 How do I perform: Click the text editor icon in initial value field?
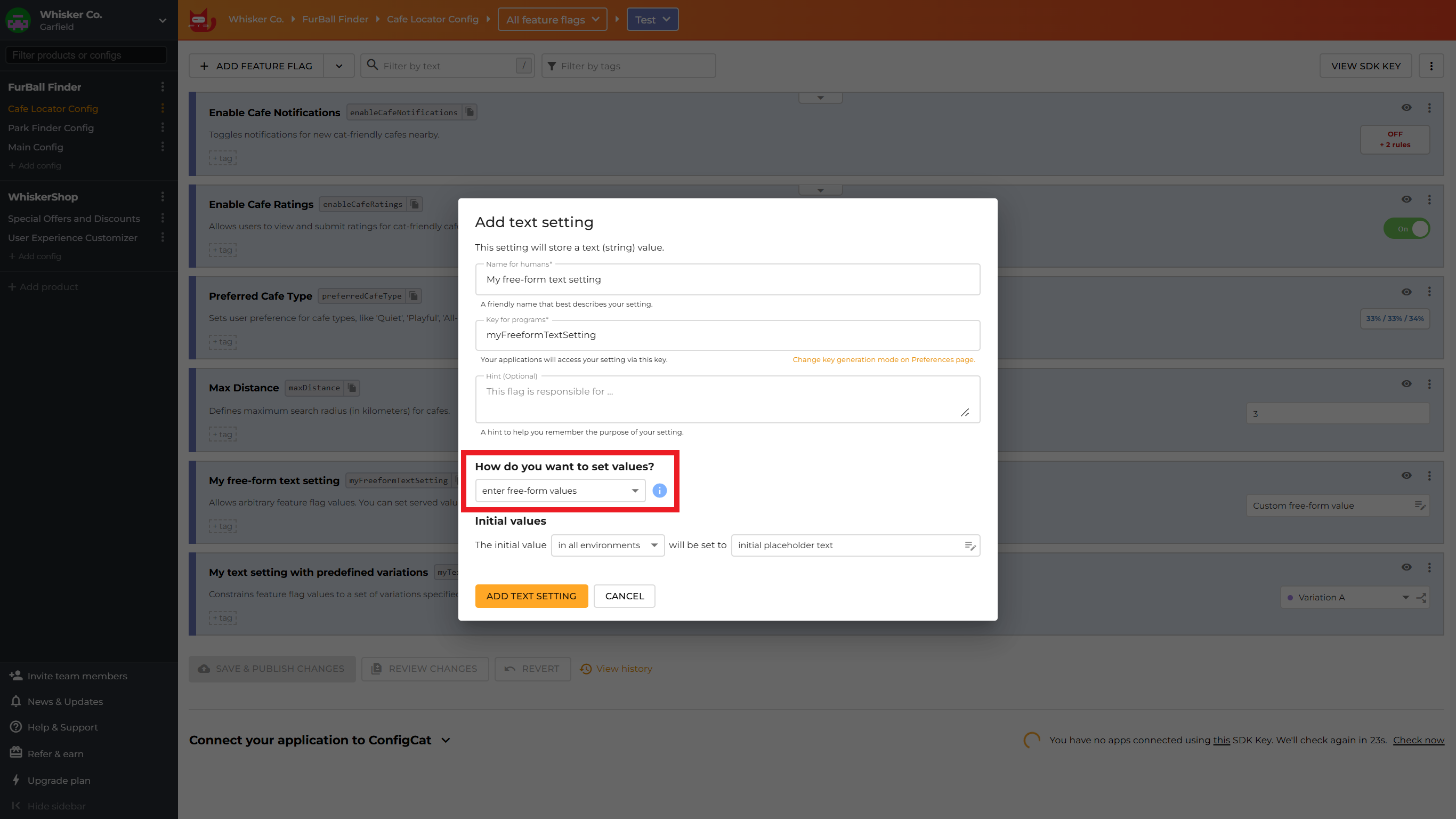click(x=969, y=545)
